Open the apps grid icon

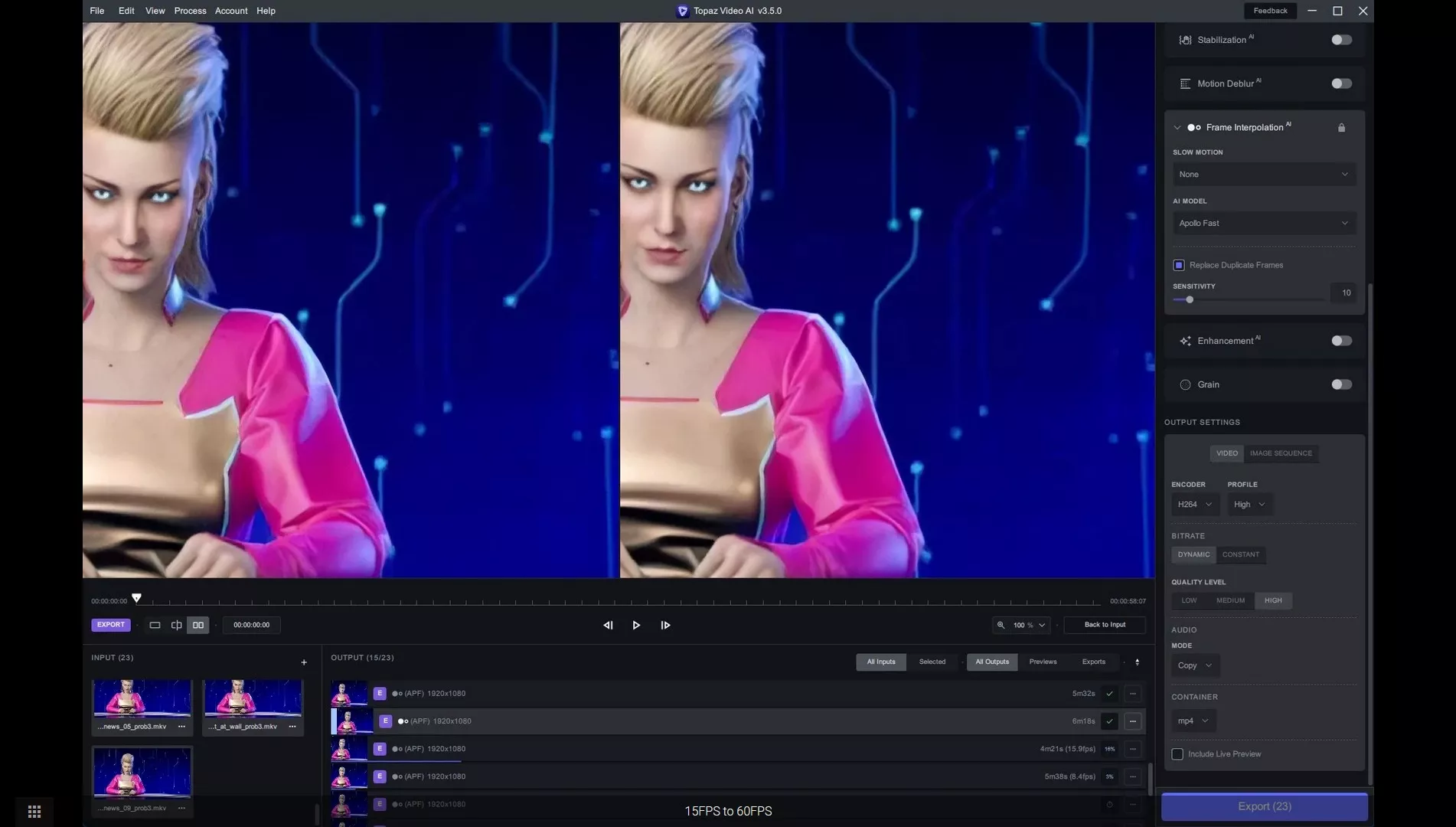click(34, 812)
